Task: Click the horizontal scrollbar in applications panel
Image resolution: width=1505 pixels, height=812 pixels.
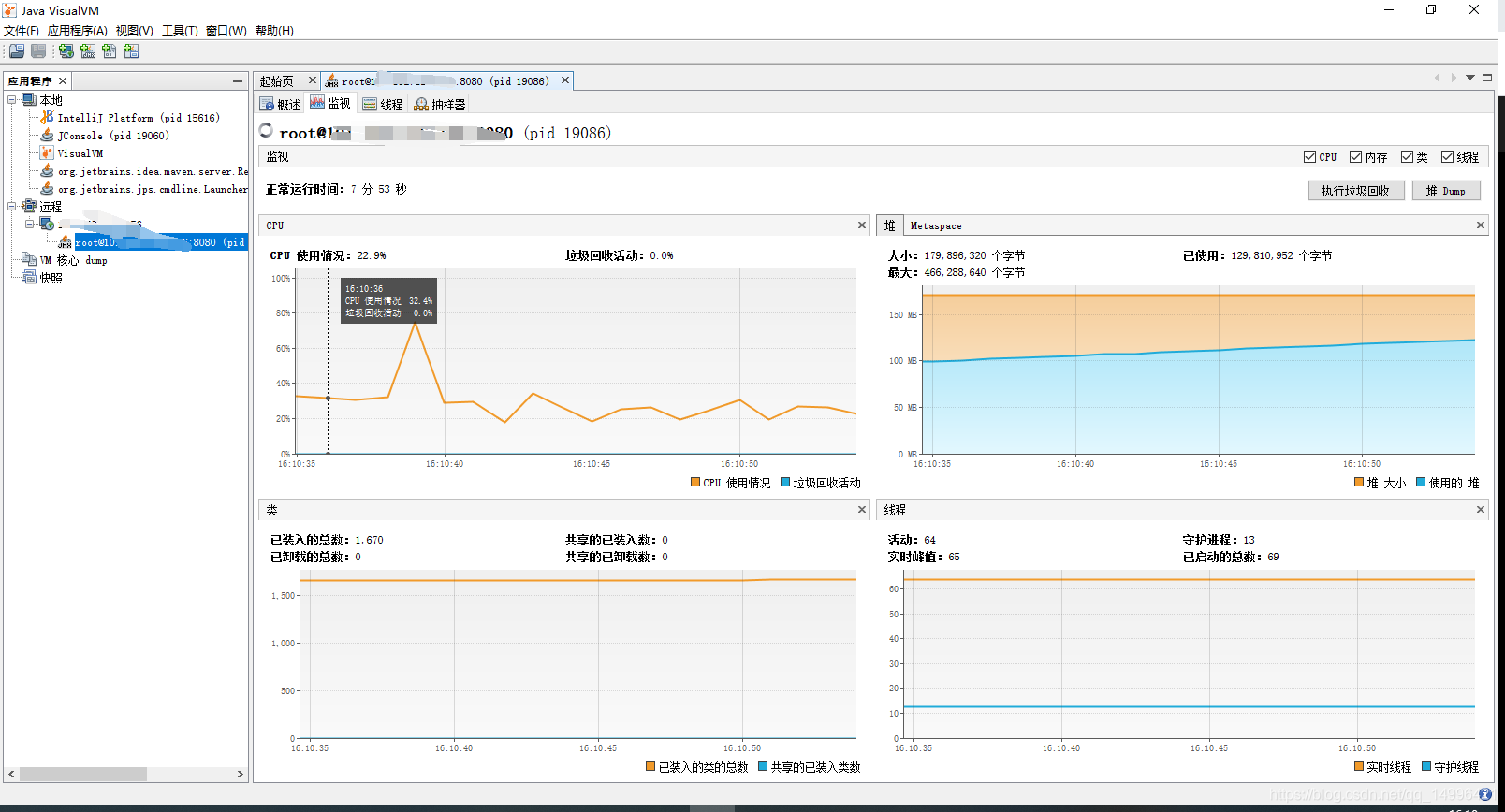Action: point(83,775)
